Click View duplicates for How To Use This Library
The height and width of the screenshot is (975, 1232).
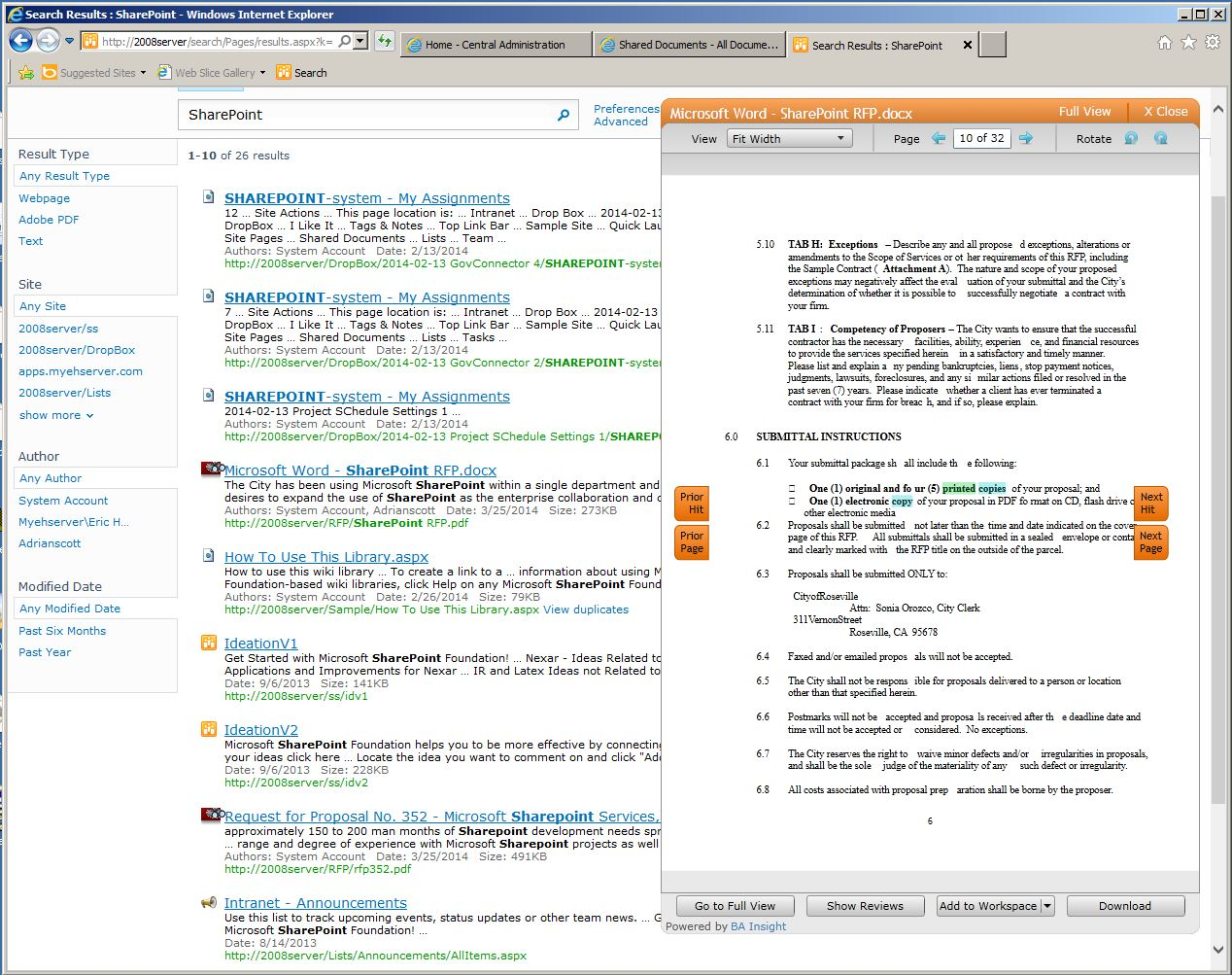pos(586,609)
